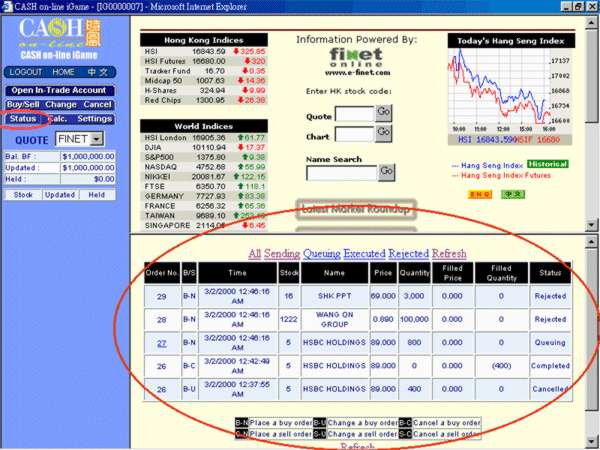Image resolution: width=600 pixels, height=450 pixels.
Task: Open the Settings menu item
Action: click(95, 119)
